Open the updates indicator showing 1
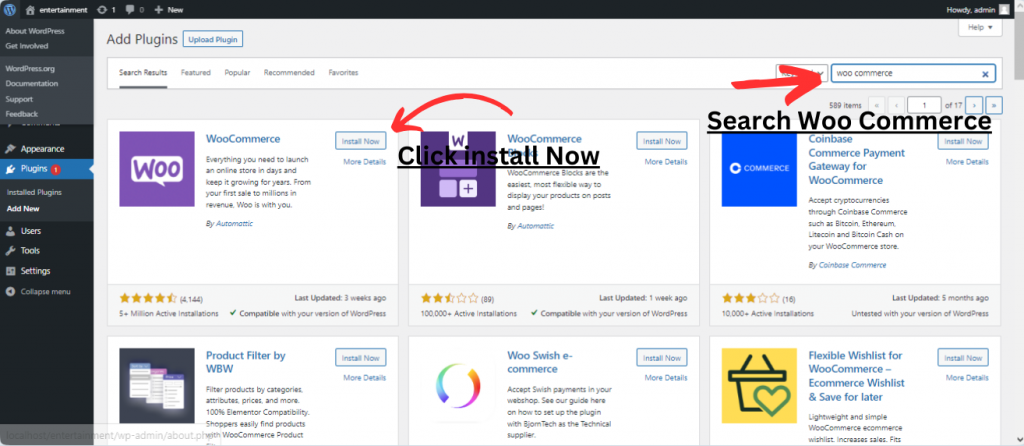Image resolution: width=1024 pixels, height=446 pixels. pos(106,10)
